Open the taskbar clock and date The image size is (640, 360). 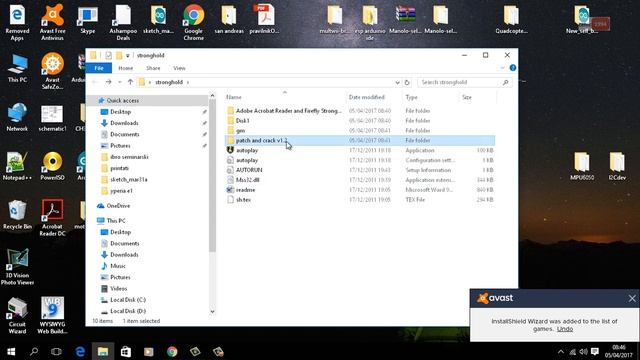tap(619, 351)
